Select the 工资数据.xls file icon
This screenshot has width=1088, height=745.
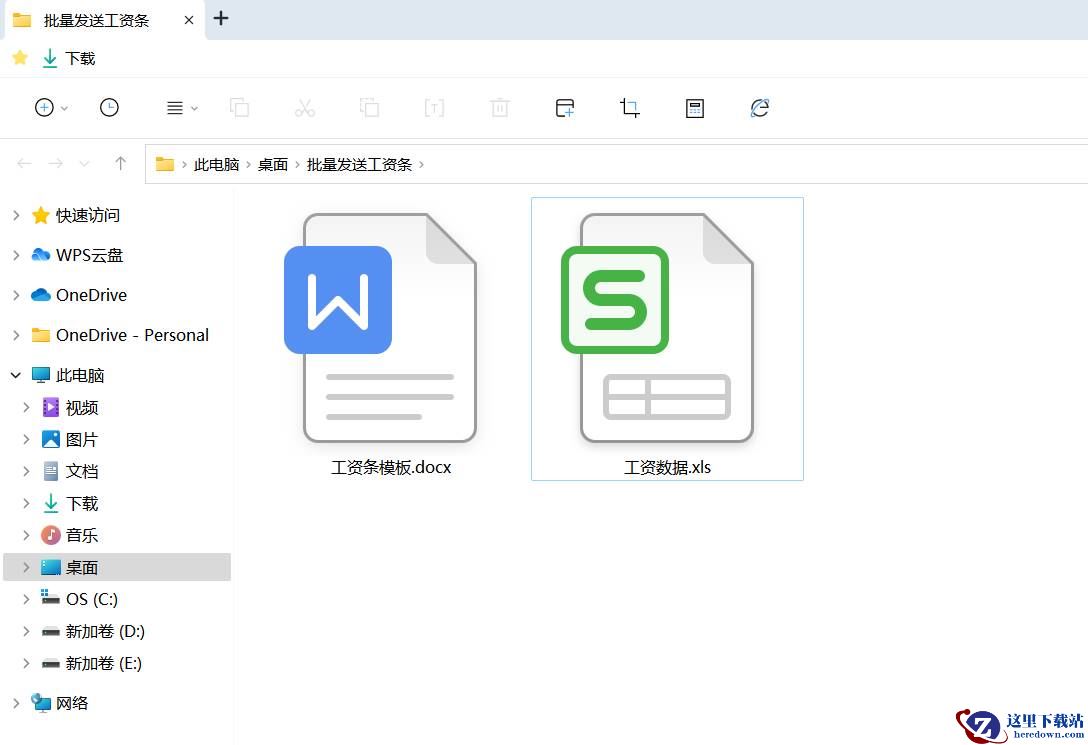658,327
